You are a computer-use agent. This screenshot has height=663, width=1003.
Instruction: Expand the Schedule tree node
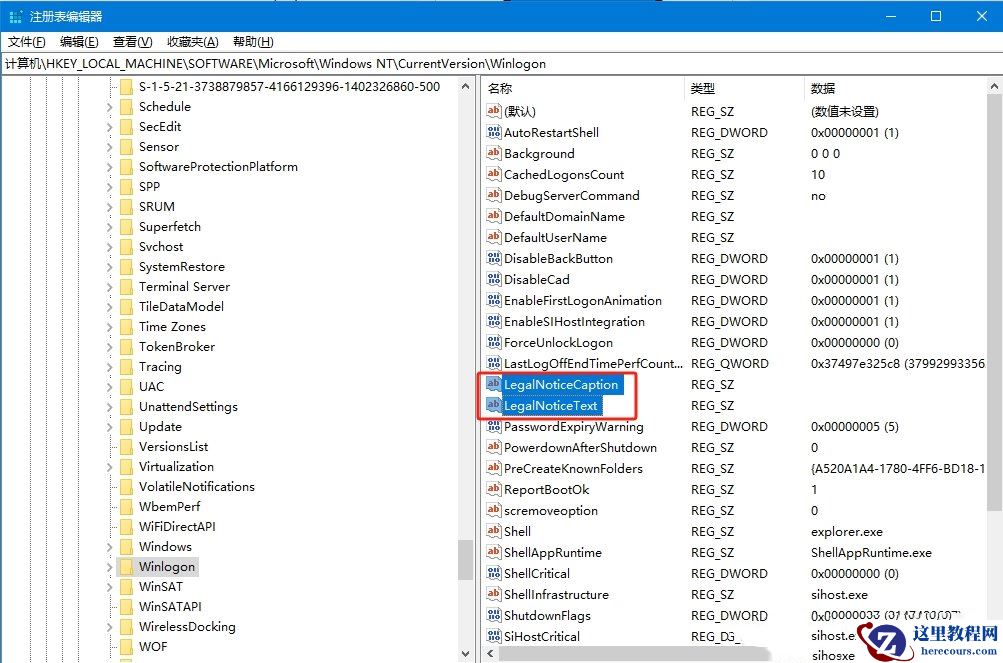[x=110, y=106]
